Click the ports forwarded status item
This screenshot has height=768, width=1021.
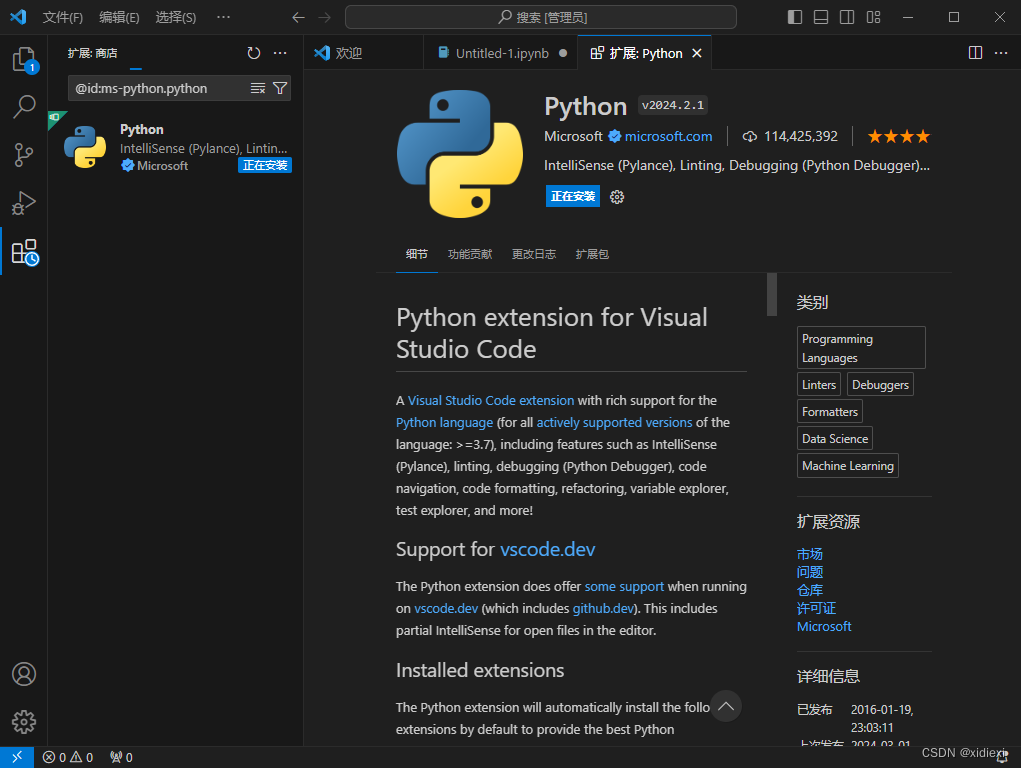pos(121,757)
